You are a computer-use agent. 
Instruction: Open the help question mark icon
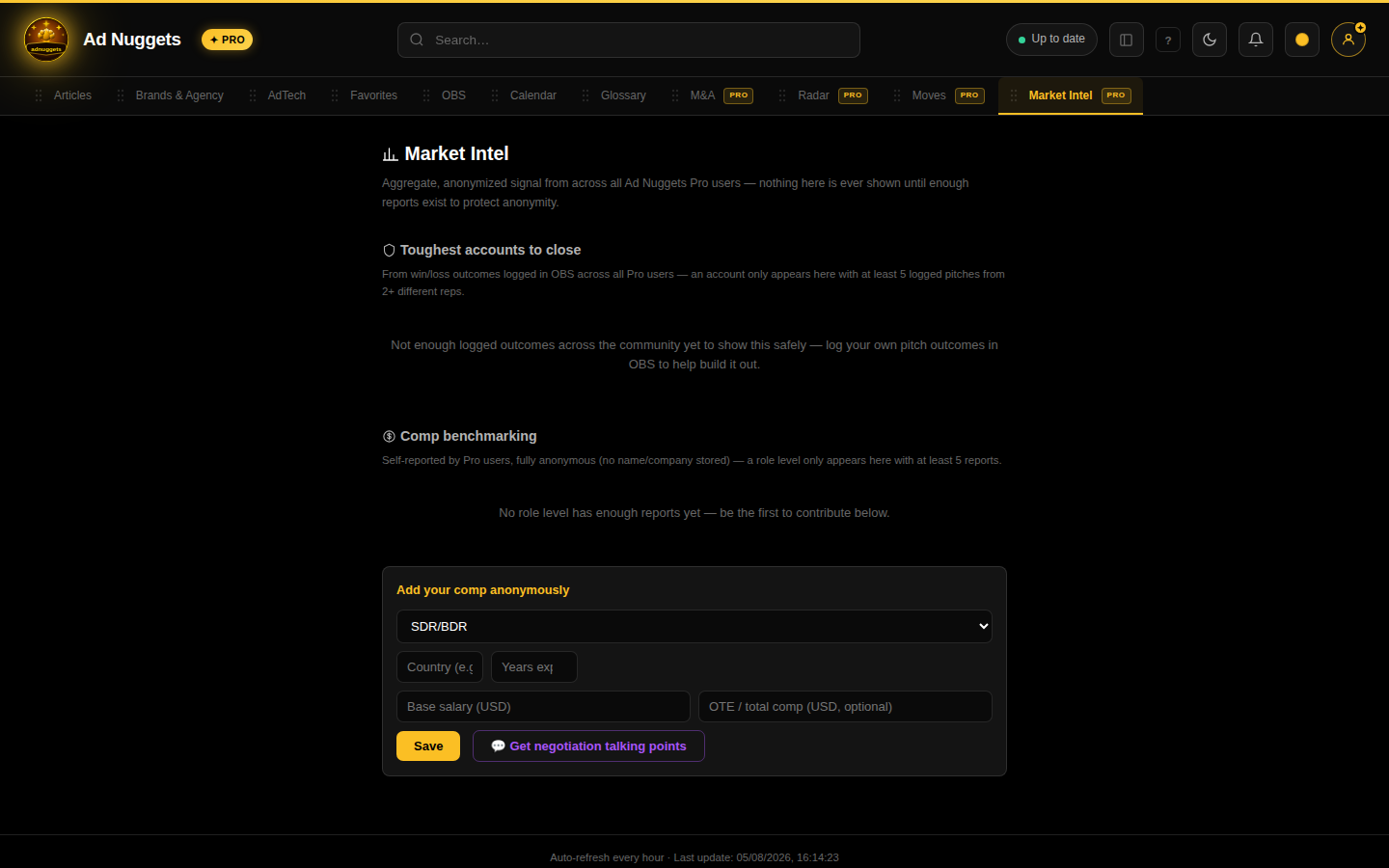coord(1168,40)
